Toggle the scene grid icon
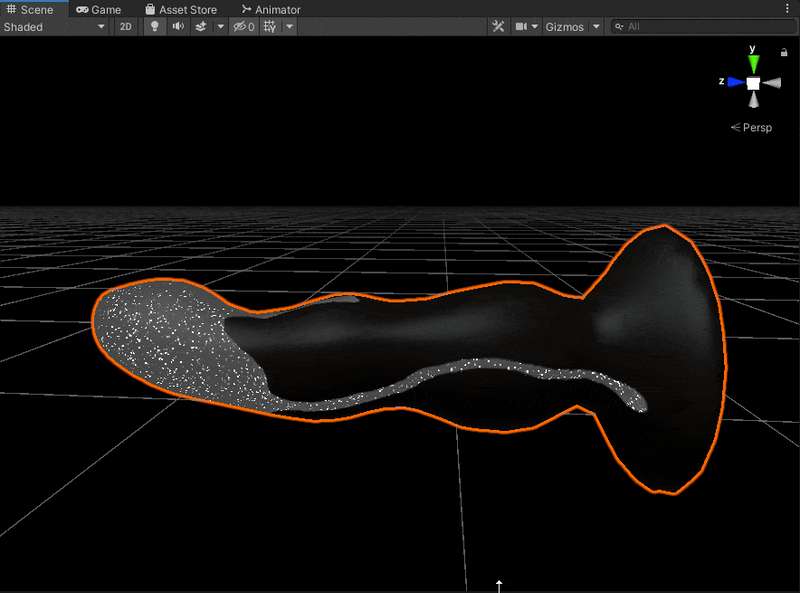The image size is (800, 593). [270, 27]
